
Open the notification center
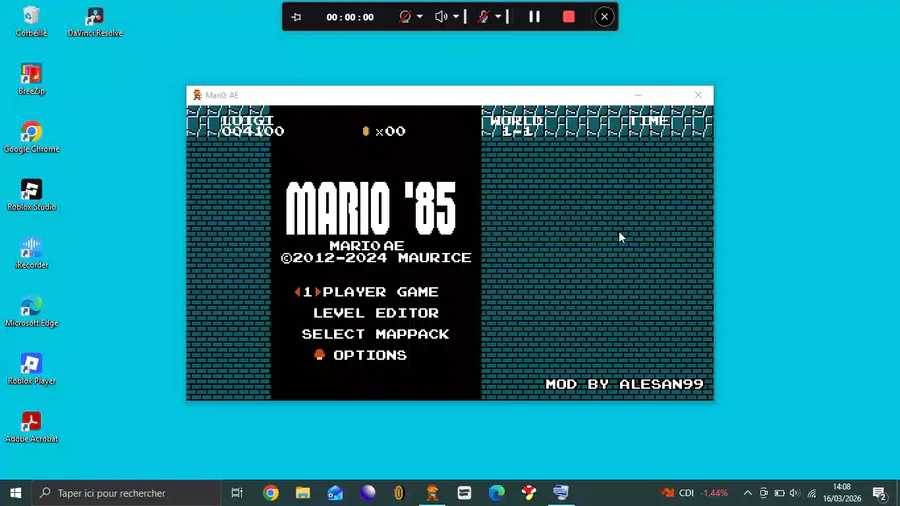point(880,493)
